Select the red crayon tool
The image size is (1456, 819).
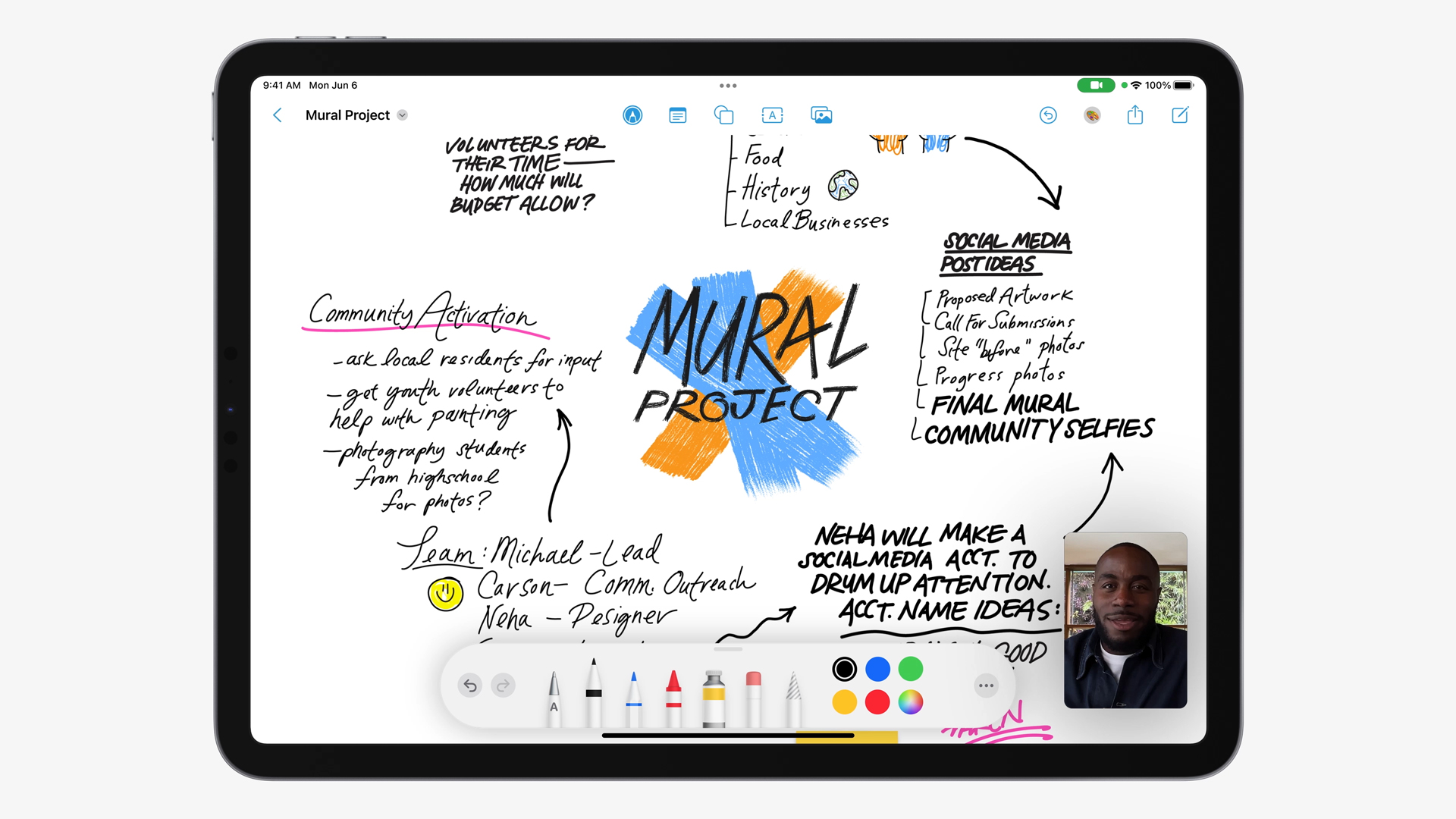point(670,685)
